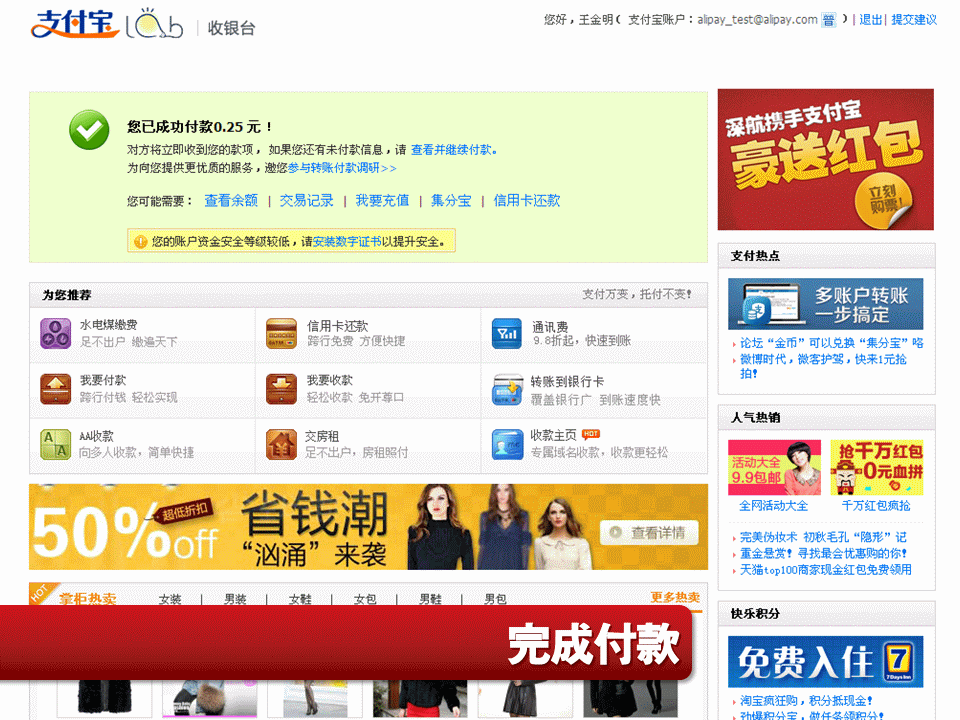Select the 水电煤缴费 utility payment icon
The image size is (960, 720).
[x=55, y=332]
